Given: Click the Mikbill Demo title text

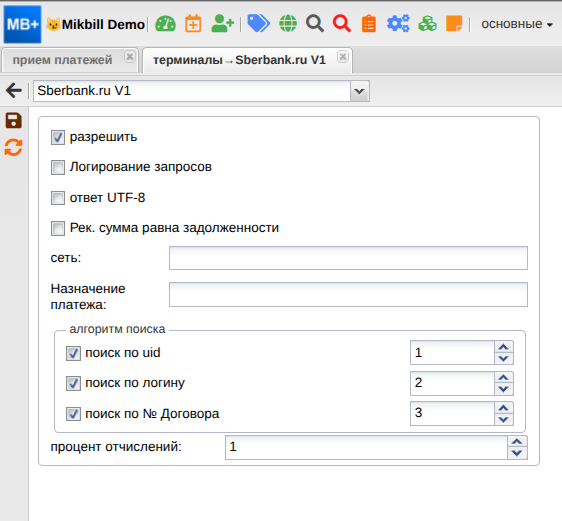Looking at the screenshot, I should pos(103,24).
